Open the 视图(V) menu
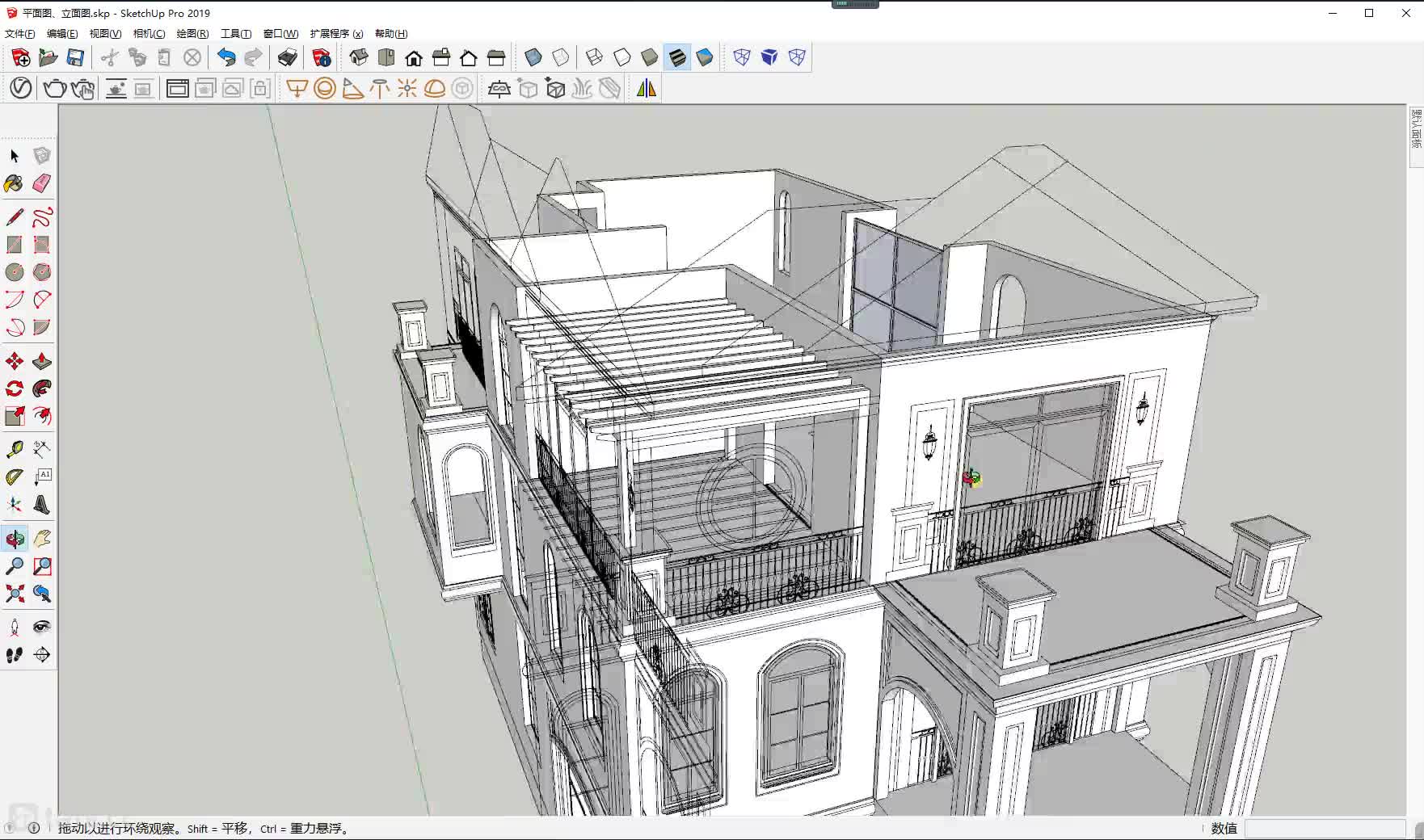1424x840 pixels. (105, 34)
